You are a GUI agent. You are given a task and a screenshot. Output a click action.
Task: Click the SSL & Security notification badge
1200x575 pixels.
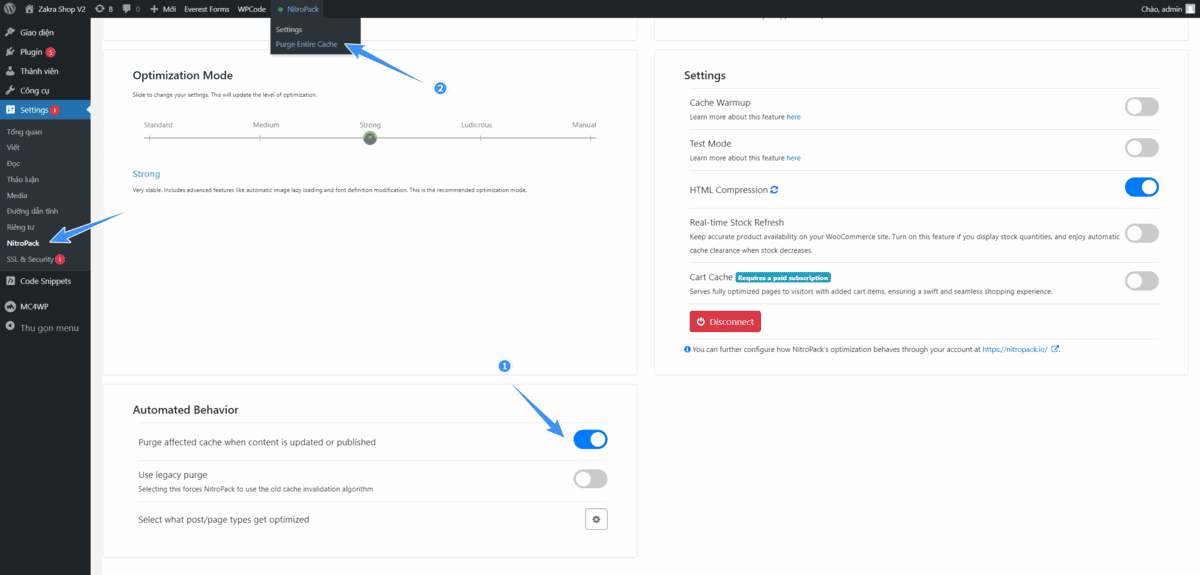point(60,259)
